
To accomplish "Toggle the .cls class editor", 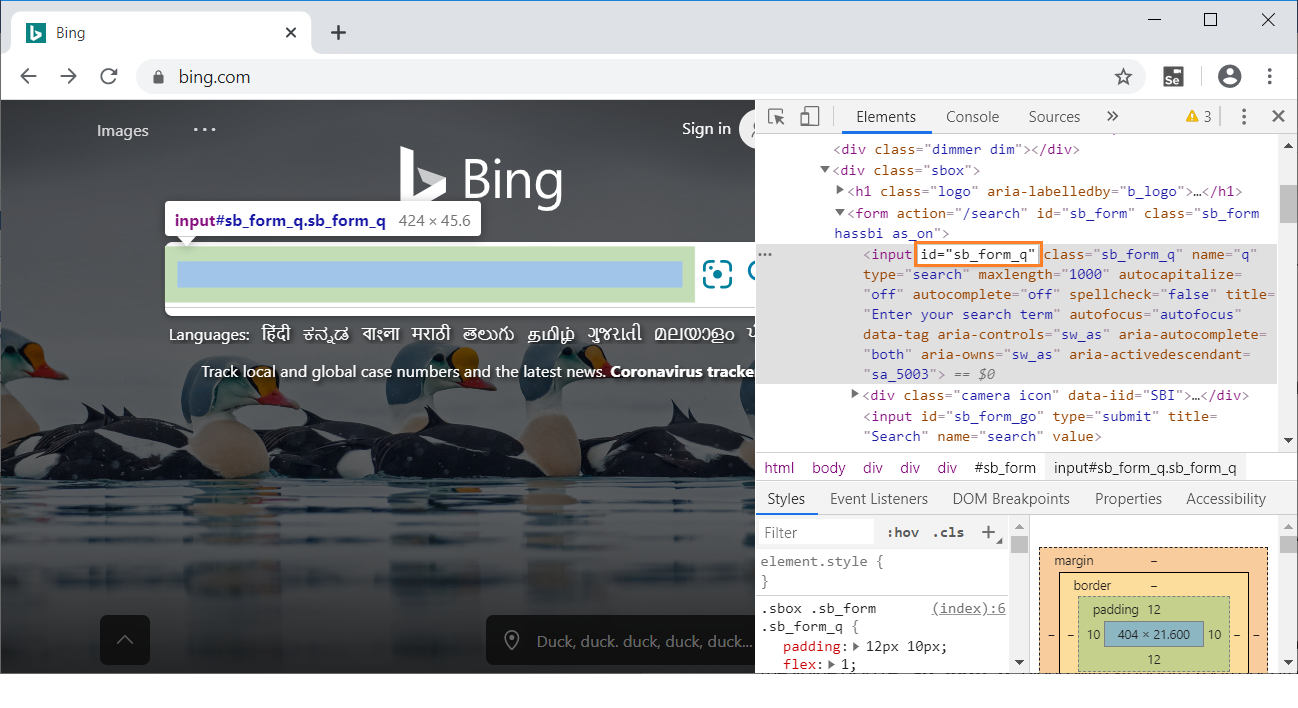I will click(x=948, y=533).
